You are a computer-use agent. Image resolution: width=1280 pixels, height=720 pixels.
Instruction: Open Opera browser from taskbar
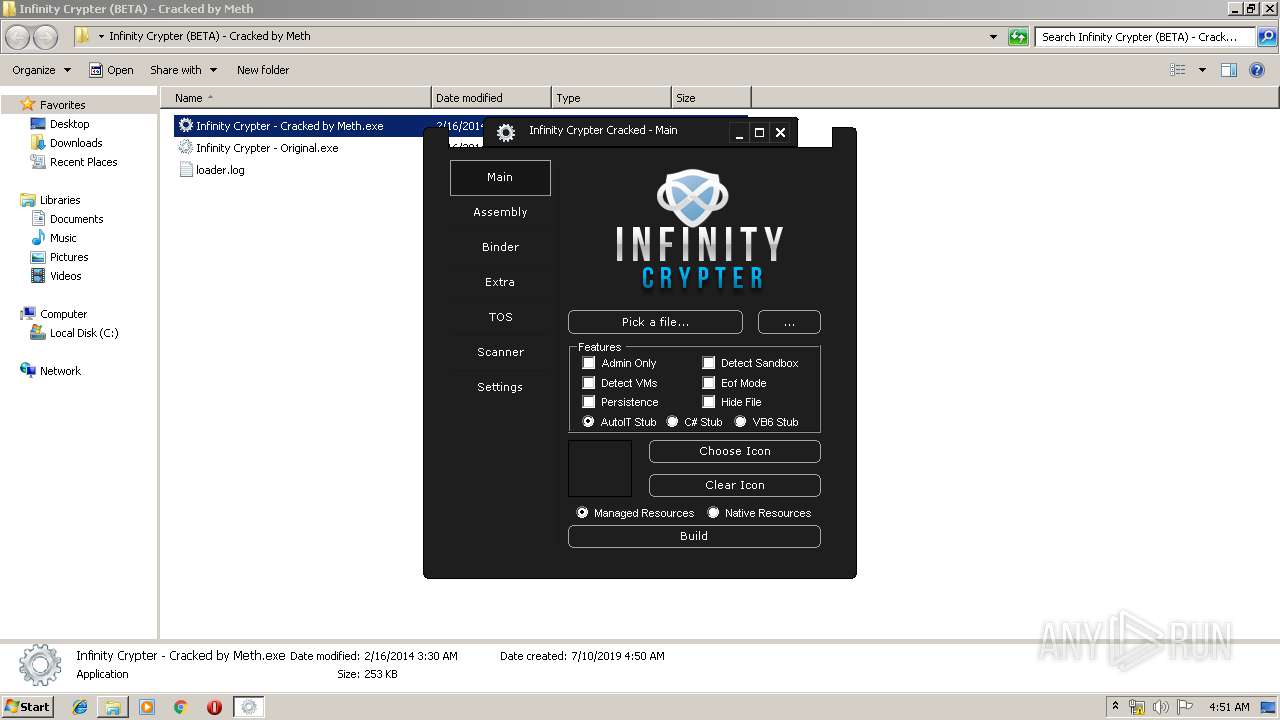(x=214, y=707)
